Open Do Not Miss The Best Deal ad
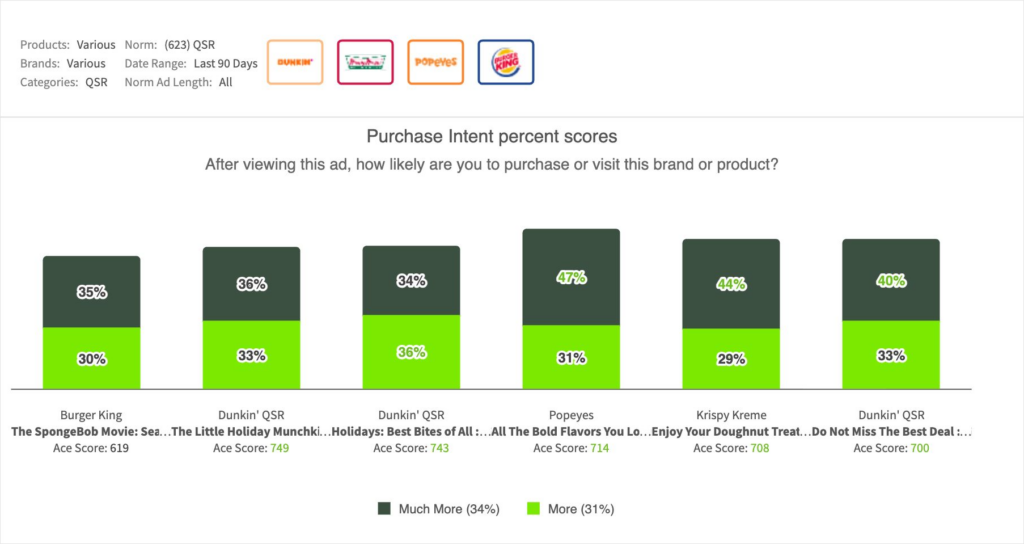The image size is (1024, 544). tap(891, 432)
